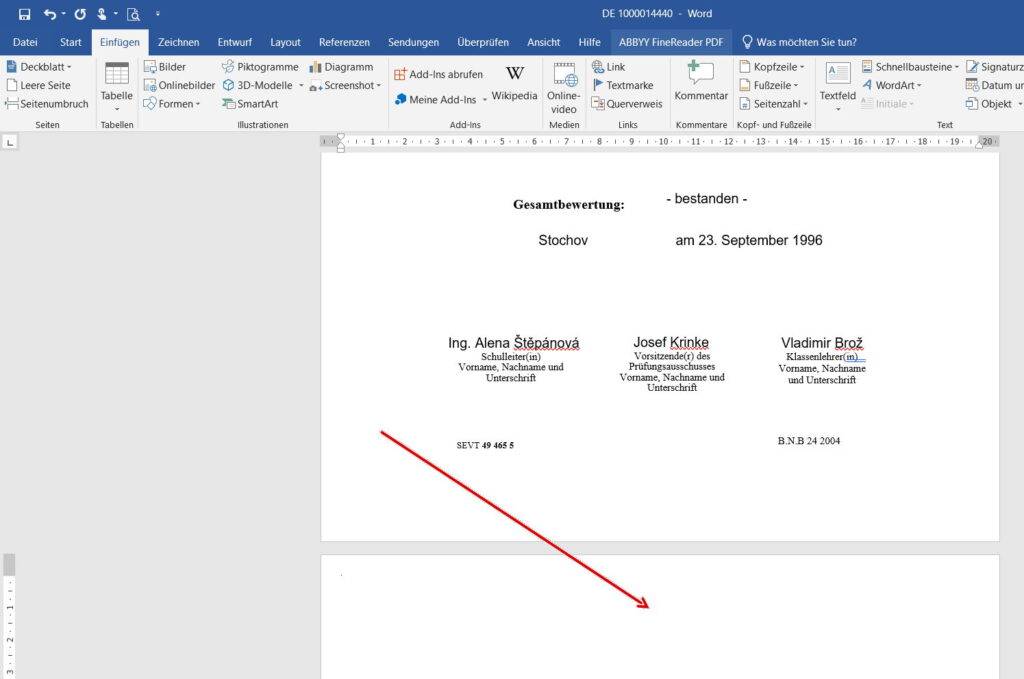Image resolution: width=1024 pixels, height=679 pixels.
Task: Insert a Leere Seite
Action: 39,85
